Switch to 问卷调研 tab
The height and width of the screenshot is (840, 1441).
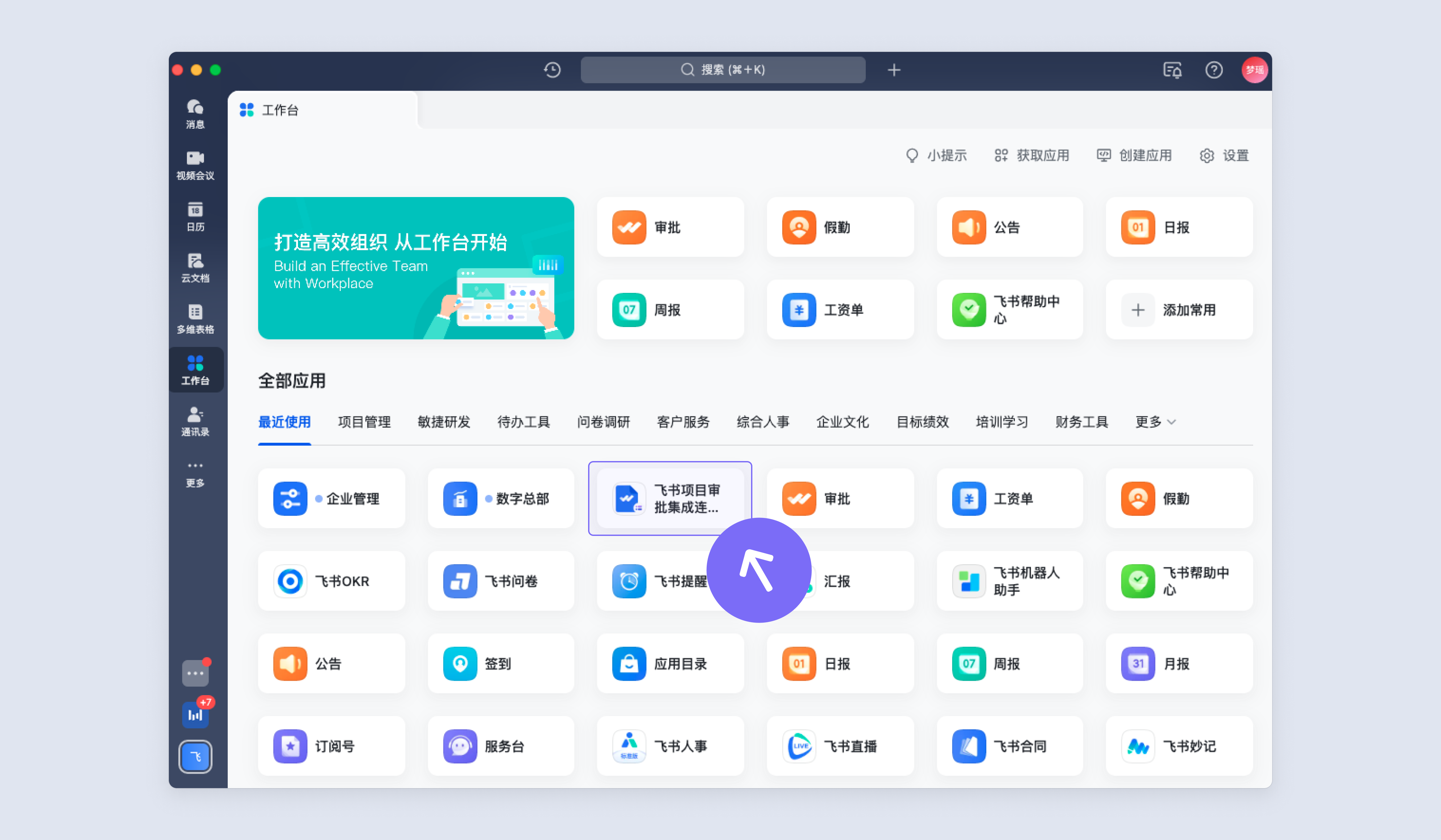coord(603,422)
